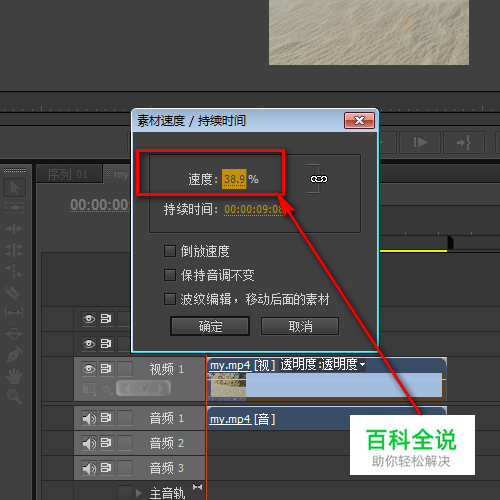
Task: Click 取消 to cancel the dialog
Action: (300, 326)
